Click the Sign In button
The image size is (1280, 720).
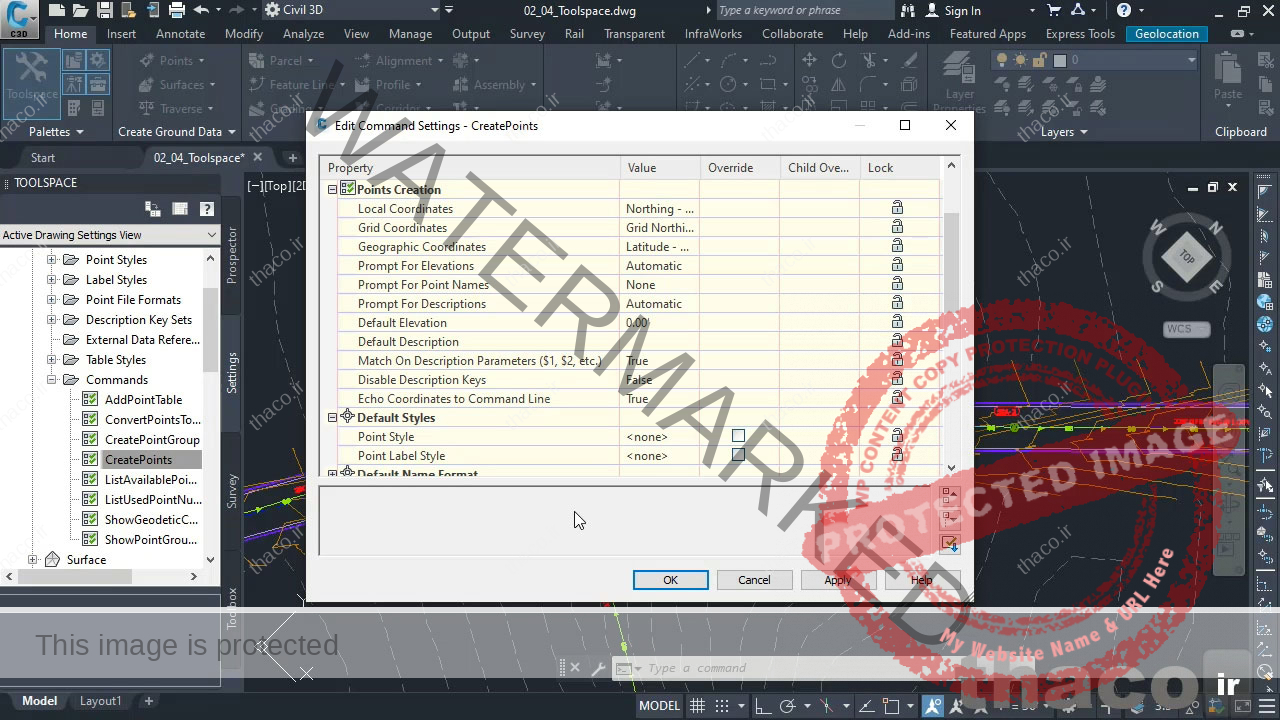952,10
